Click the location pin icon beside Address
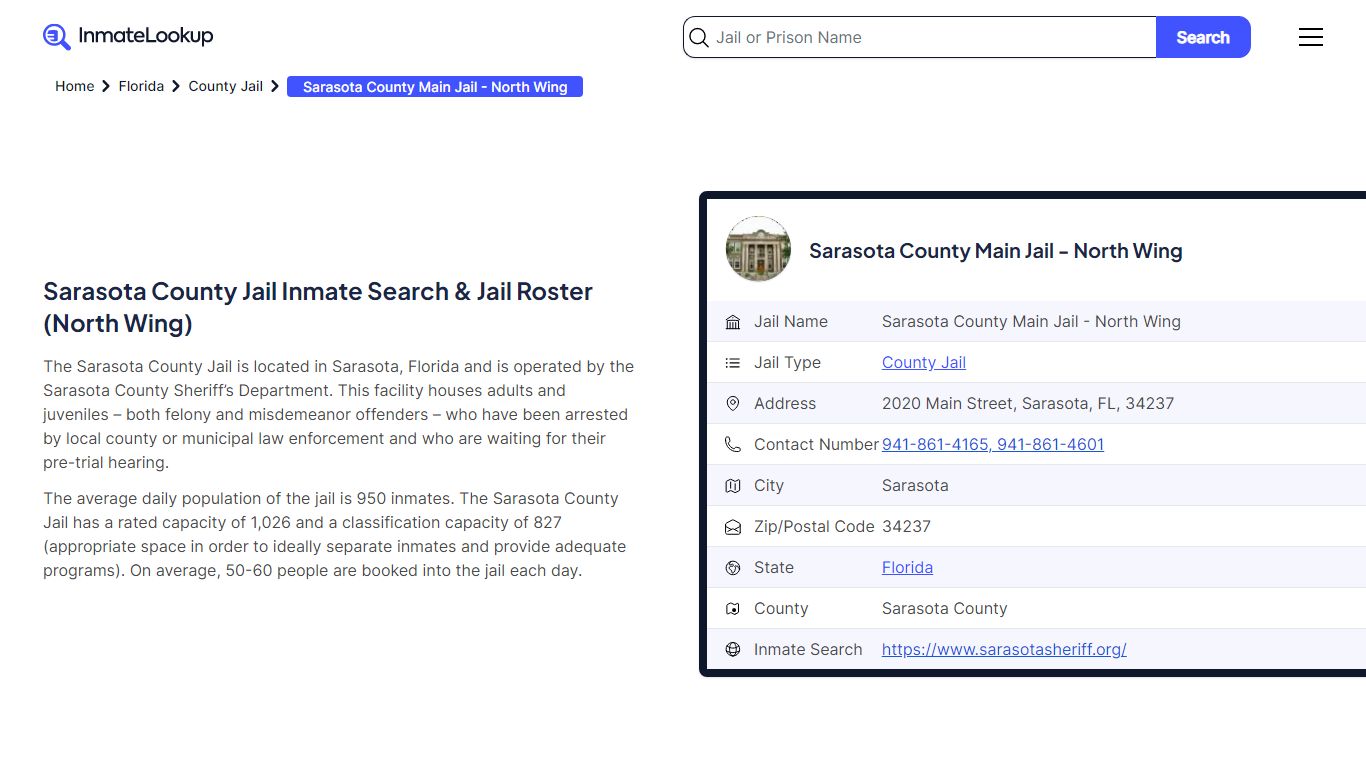This screenshot has height=768, width=1366. click(733, 403)
